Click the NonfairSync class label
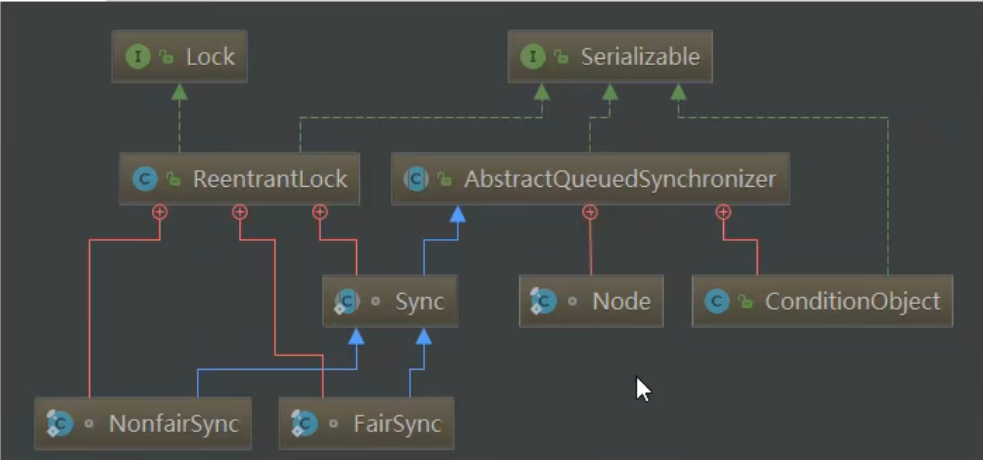Image resolution: width=983 pixels, height=460 pixels. 174,424
